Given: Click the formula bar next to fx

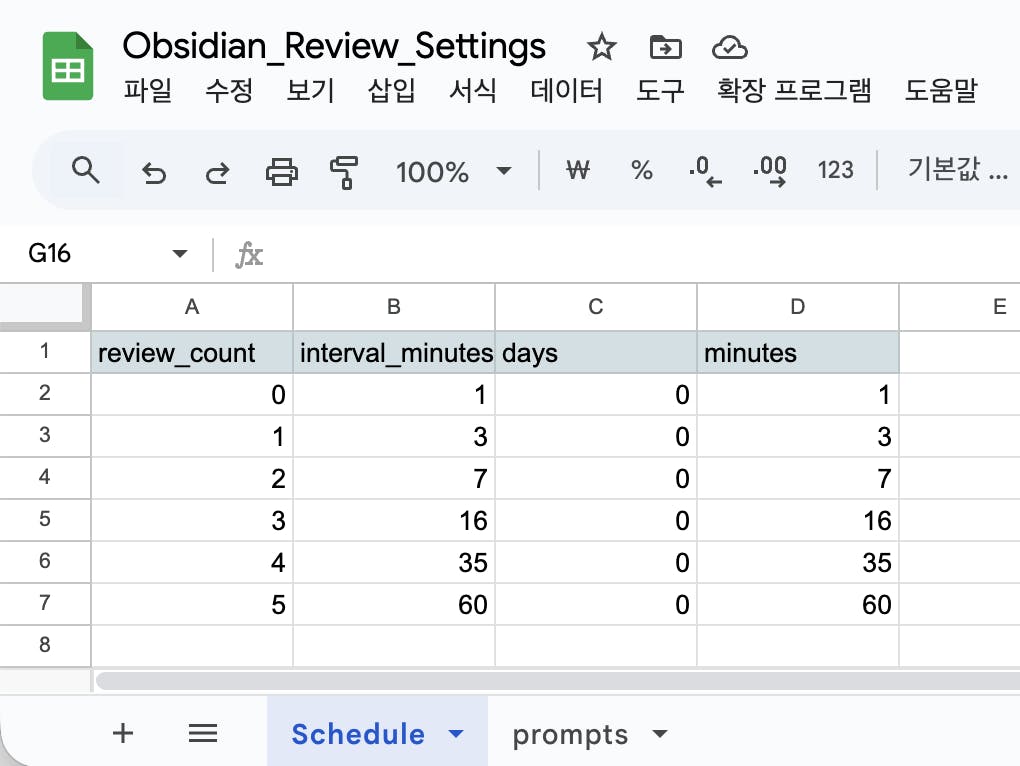Looking at the screenshot, I should pyautogui.click(x=400, y=254).
